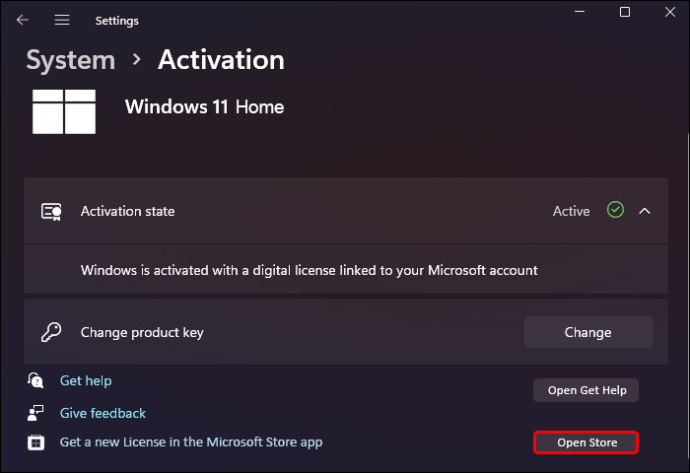Click the Windows logo icon
The height and width of the screenshot is (473, 690).
(64, 111)
